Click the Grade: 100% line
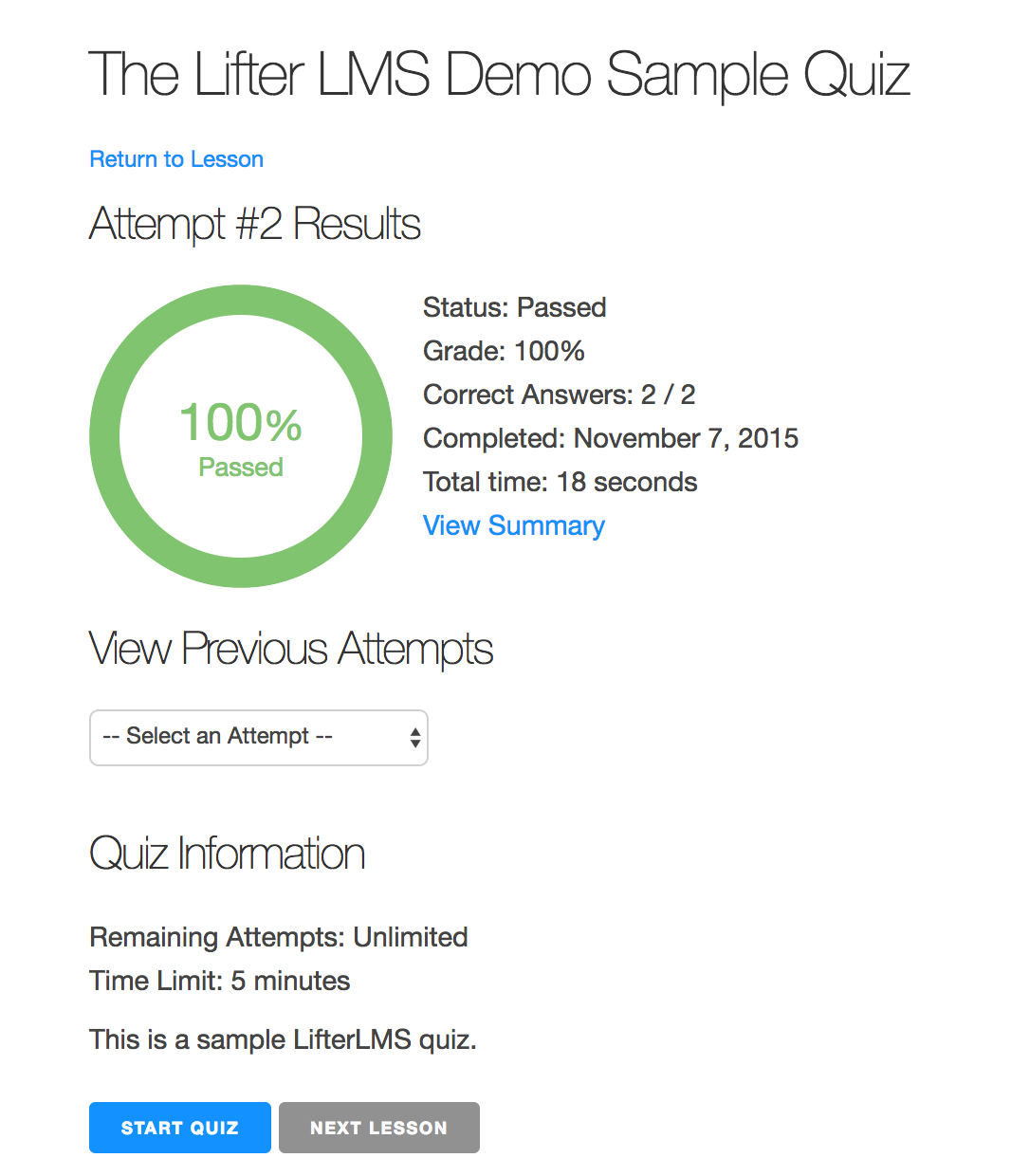This screenshot has height=1176, width=1011. [504, 351]
